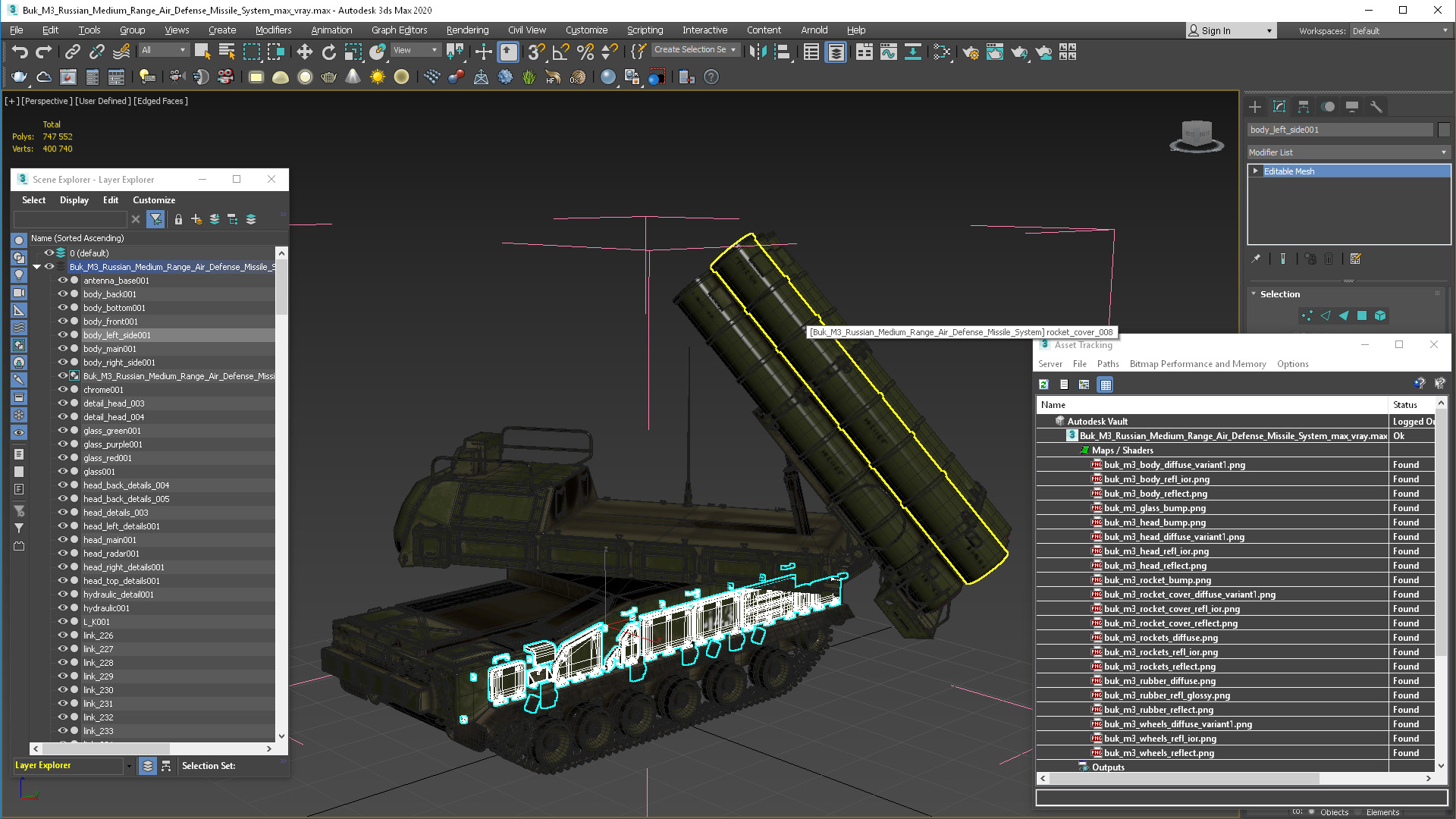Open the selection filter All dropdown
Viewport: 1456px width, 819px height.
coord(164,50)
